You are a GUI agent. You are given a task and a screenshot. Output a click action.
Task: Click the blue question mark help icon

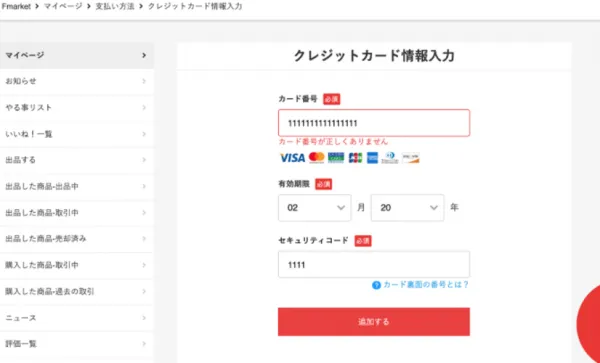tap(377, 285)
